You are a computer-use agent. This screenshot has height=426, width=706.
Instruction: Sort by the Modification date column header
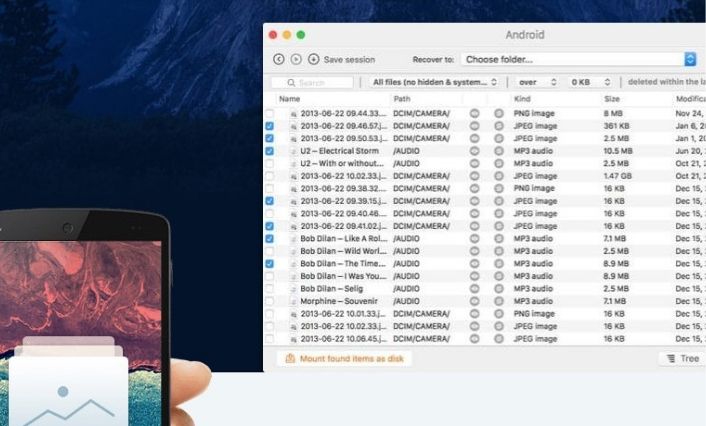(x=691, y=99)
